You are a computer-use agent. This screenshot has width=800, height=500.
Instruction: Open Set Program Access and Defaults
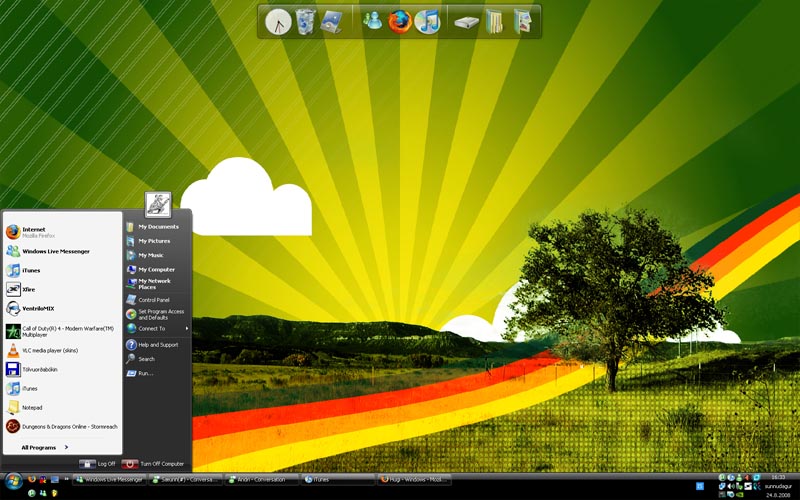(x=157, y=314)
